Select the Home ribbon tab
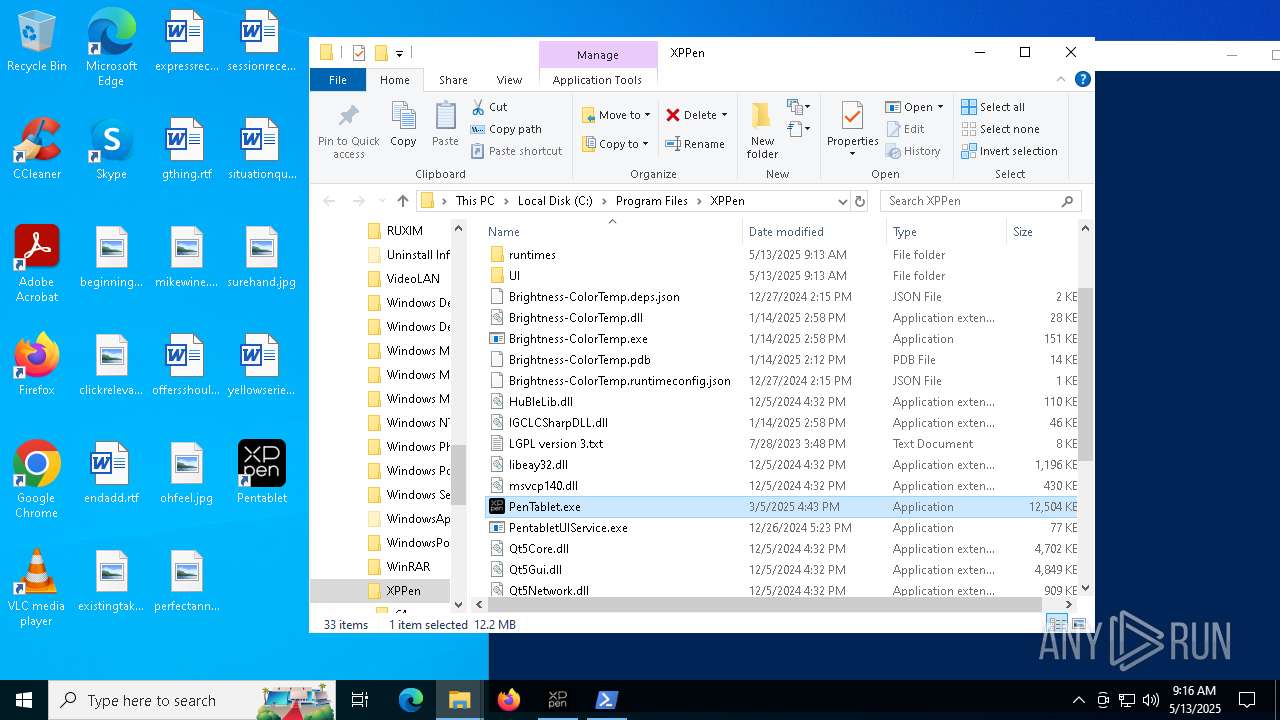The height and width of the screenshot is (720, 1280). click(394, 80)
